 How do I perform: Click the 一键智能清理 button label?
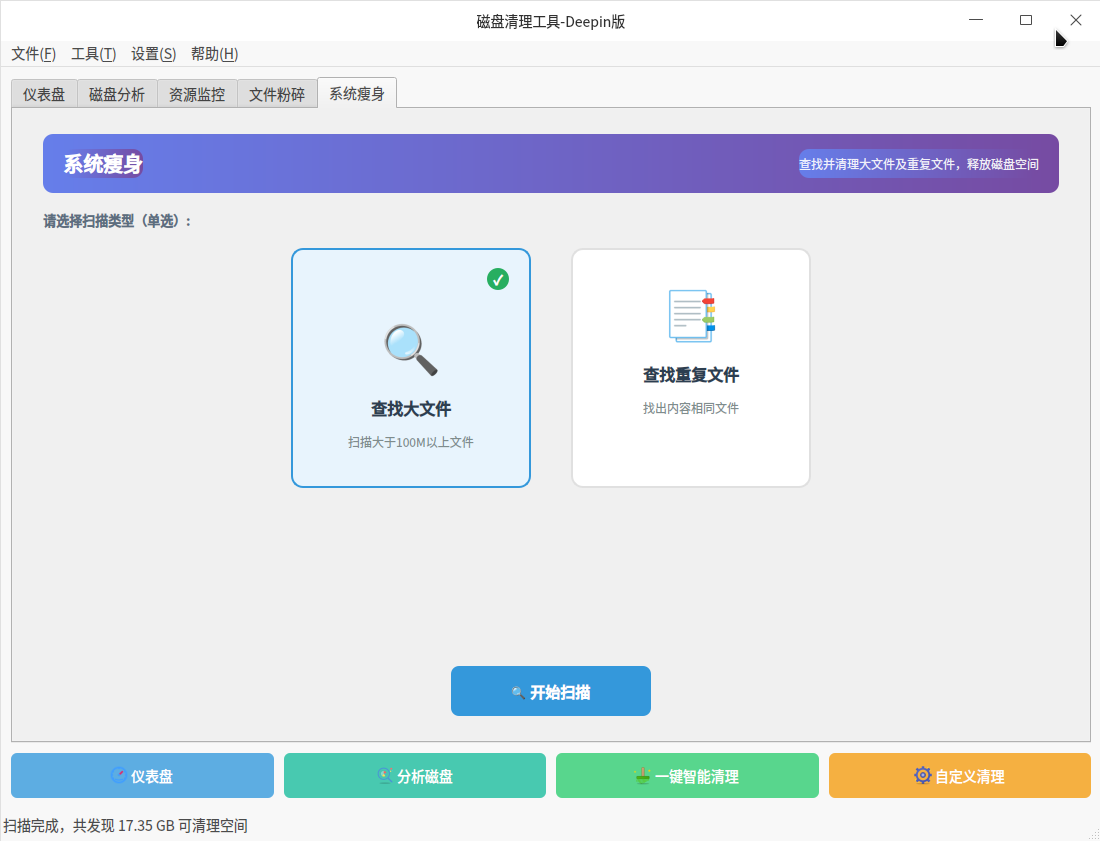[x=697, y=777]
